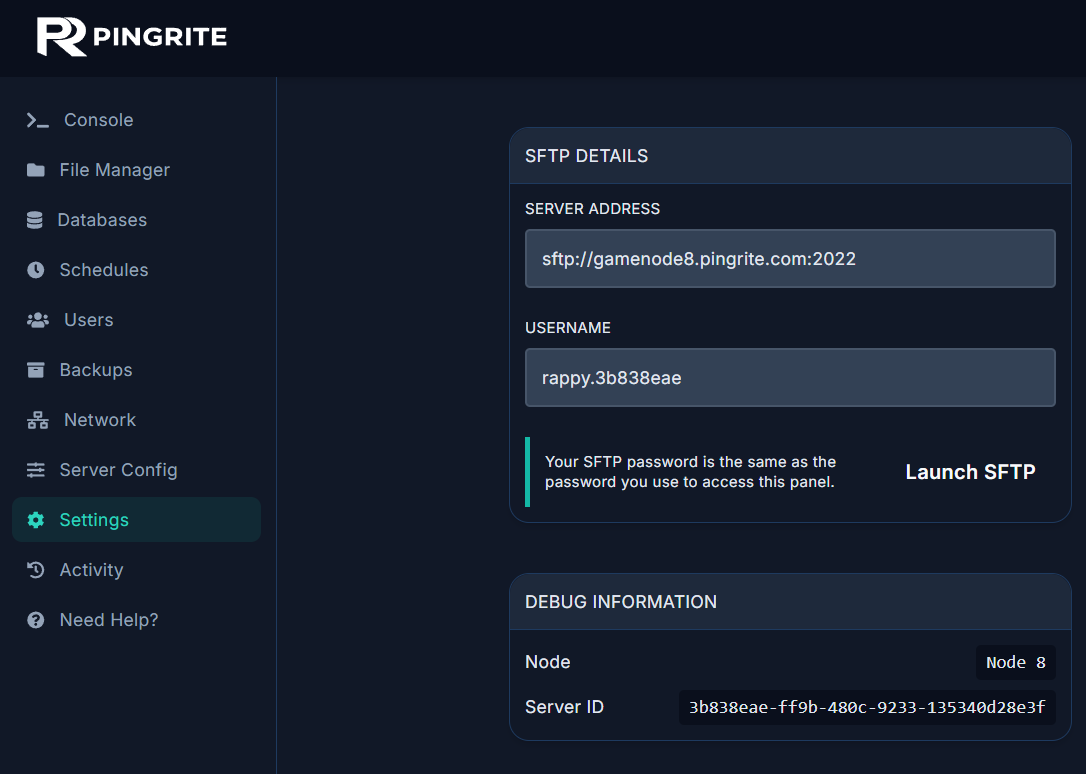Select the Settings gear icon

click(37, 520)
